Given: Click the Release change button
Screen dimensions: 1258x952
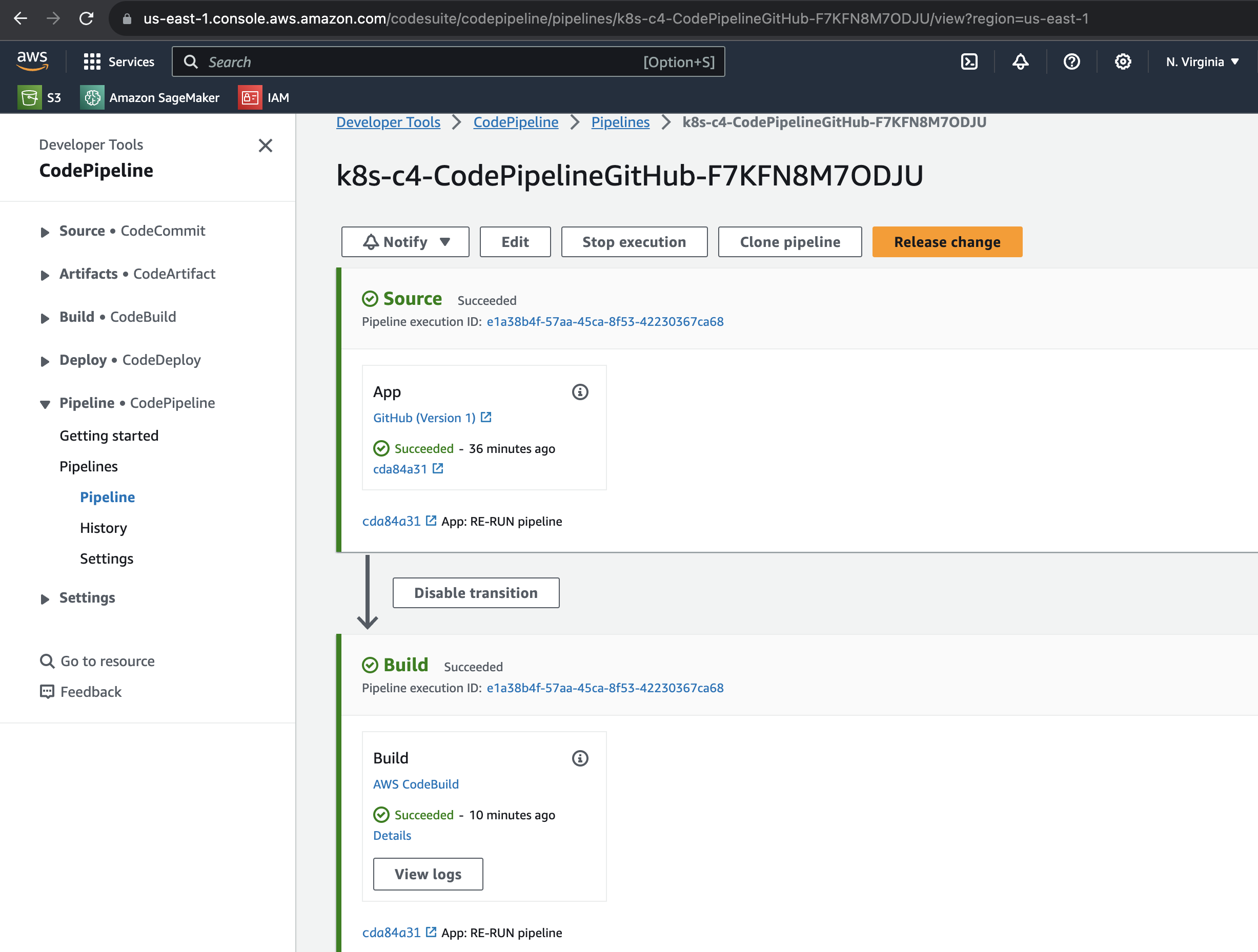Looking at the screenshot, I should coord(946,241).
